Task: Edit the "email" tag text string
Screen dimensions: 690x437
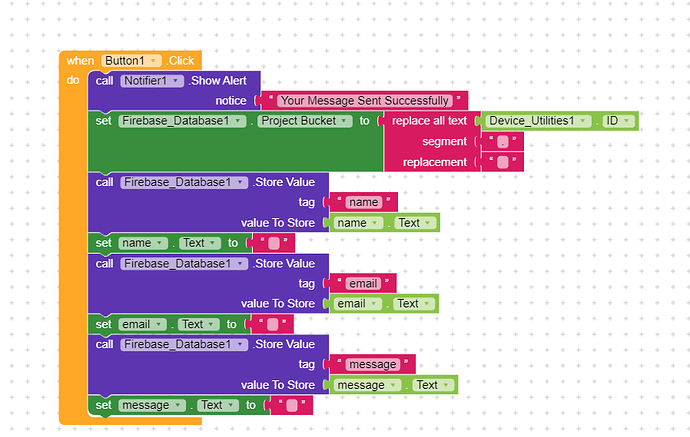Action: click(x=363, y=284)
